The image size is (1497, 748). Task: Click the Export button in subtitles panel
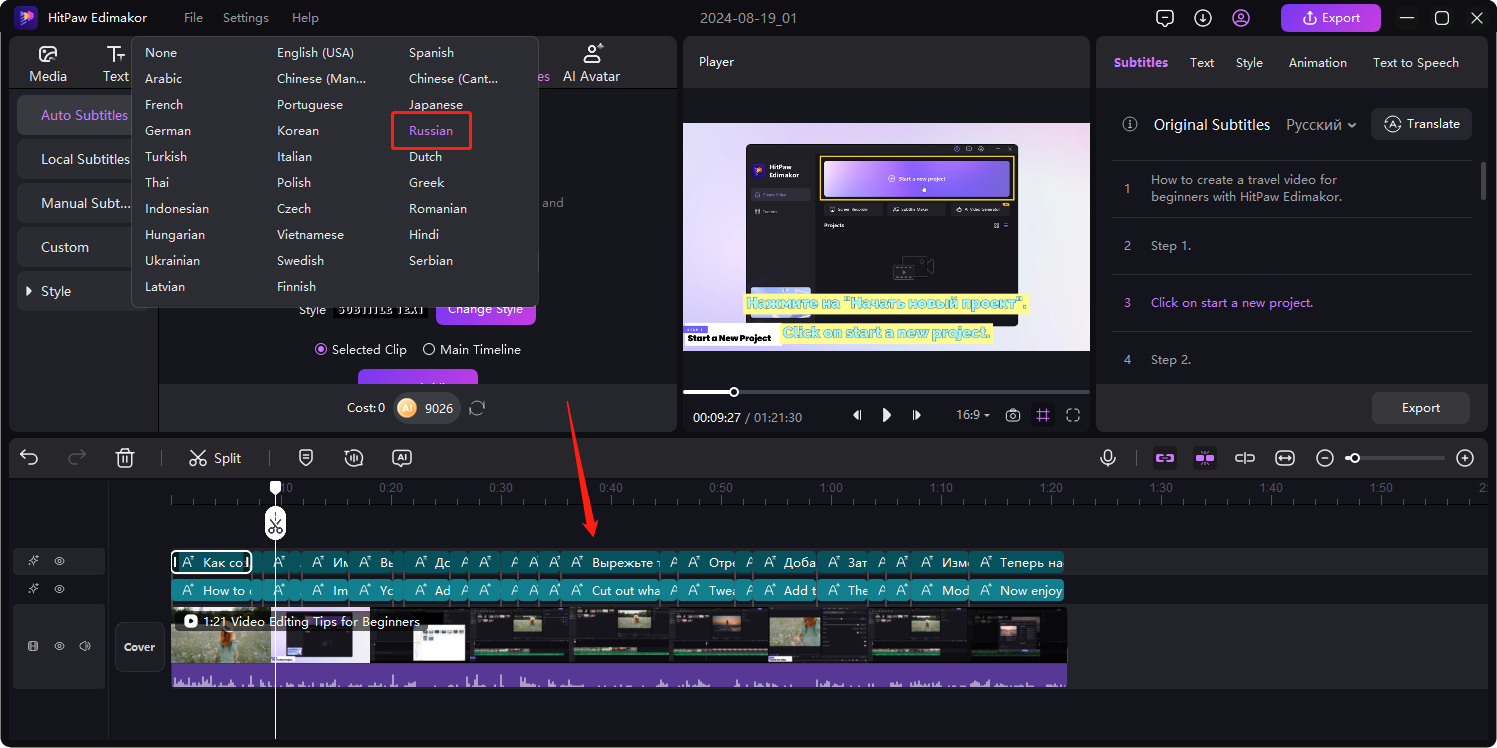click(x=1421, y=408)
